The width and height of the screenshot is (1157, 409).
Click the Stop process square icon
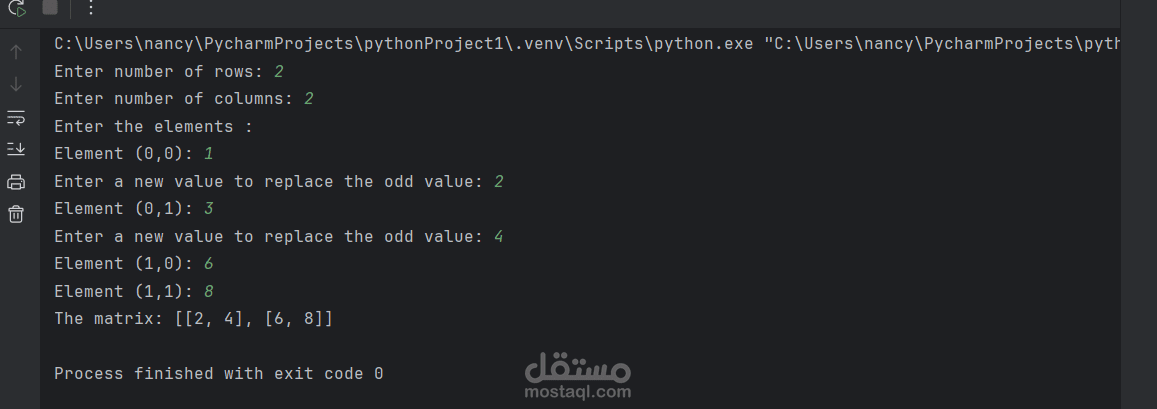click(x=49, y=7)
